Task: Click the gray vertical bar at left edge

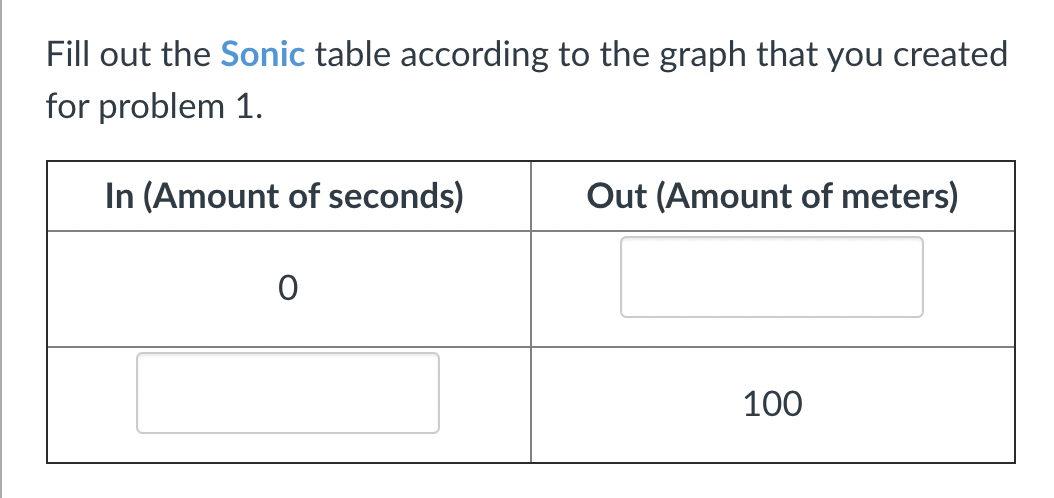Action: click(x=3, y=249)
